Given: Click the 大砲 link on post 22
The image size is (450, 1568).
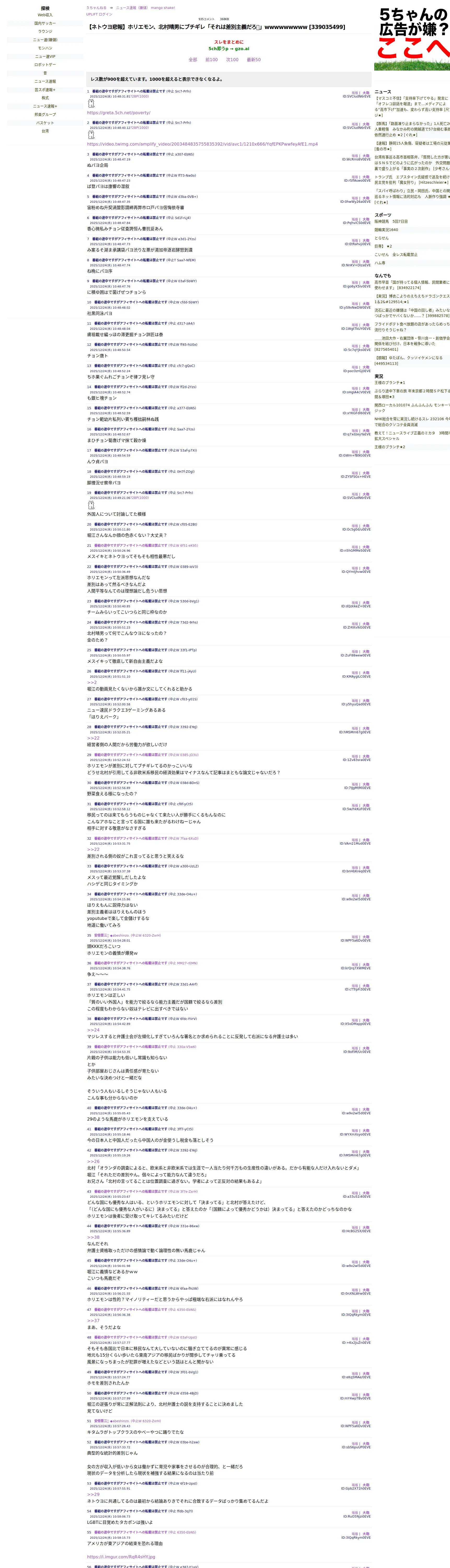Looking at the screenshot, I should coord(366,568).
